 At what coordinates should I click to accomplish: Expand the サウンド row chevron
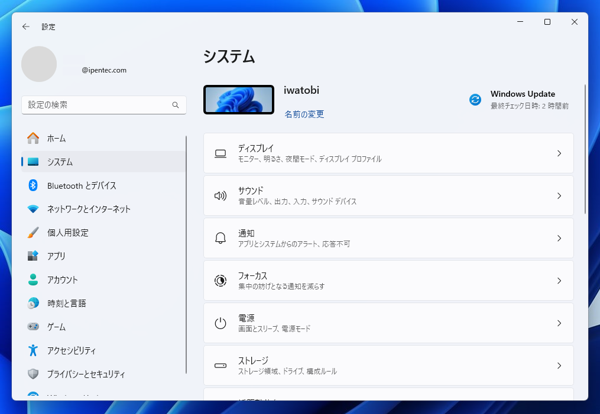click(x=559, y=196)
